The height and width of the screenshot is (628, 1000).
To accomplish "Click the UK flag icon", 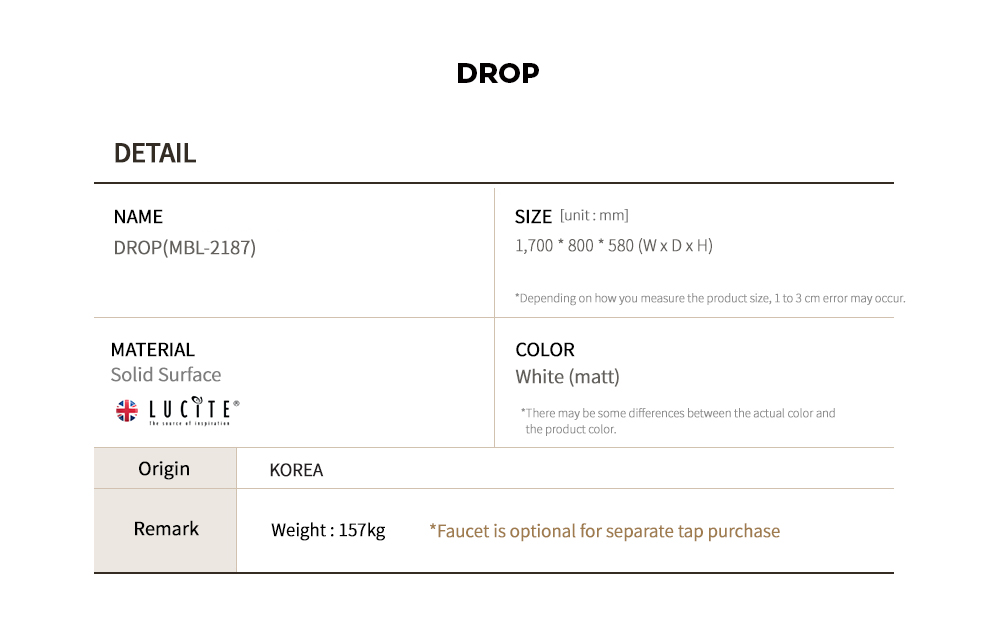I will click(x=127, y=411).
